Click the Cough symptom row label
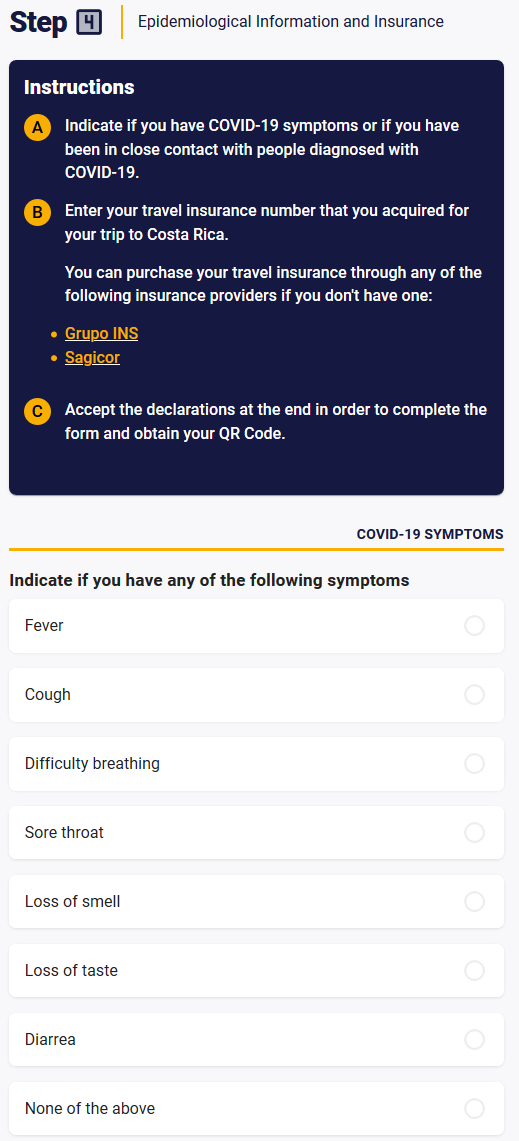The width and height of the screenshot is (519, 1141). pyautogui.click(x=47, y=695)
